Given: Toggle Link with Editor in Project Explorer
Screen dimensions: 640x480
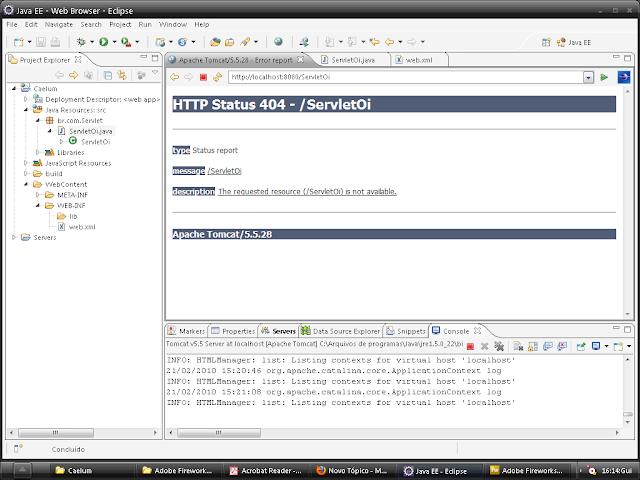Looking at the screenshot, I should point(121,75).
